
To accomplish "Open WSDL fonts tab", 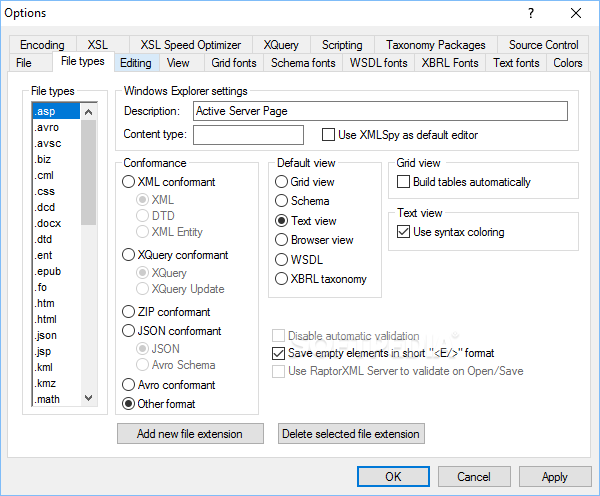I will 378,63.
